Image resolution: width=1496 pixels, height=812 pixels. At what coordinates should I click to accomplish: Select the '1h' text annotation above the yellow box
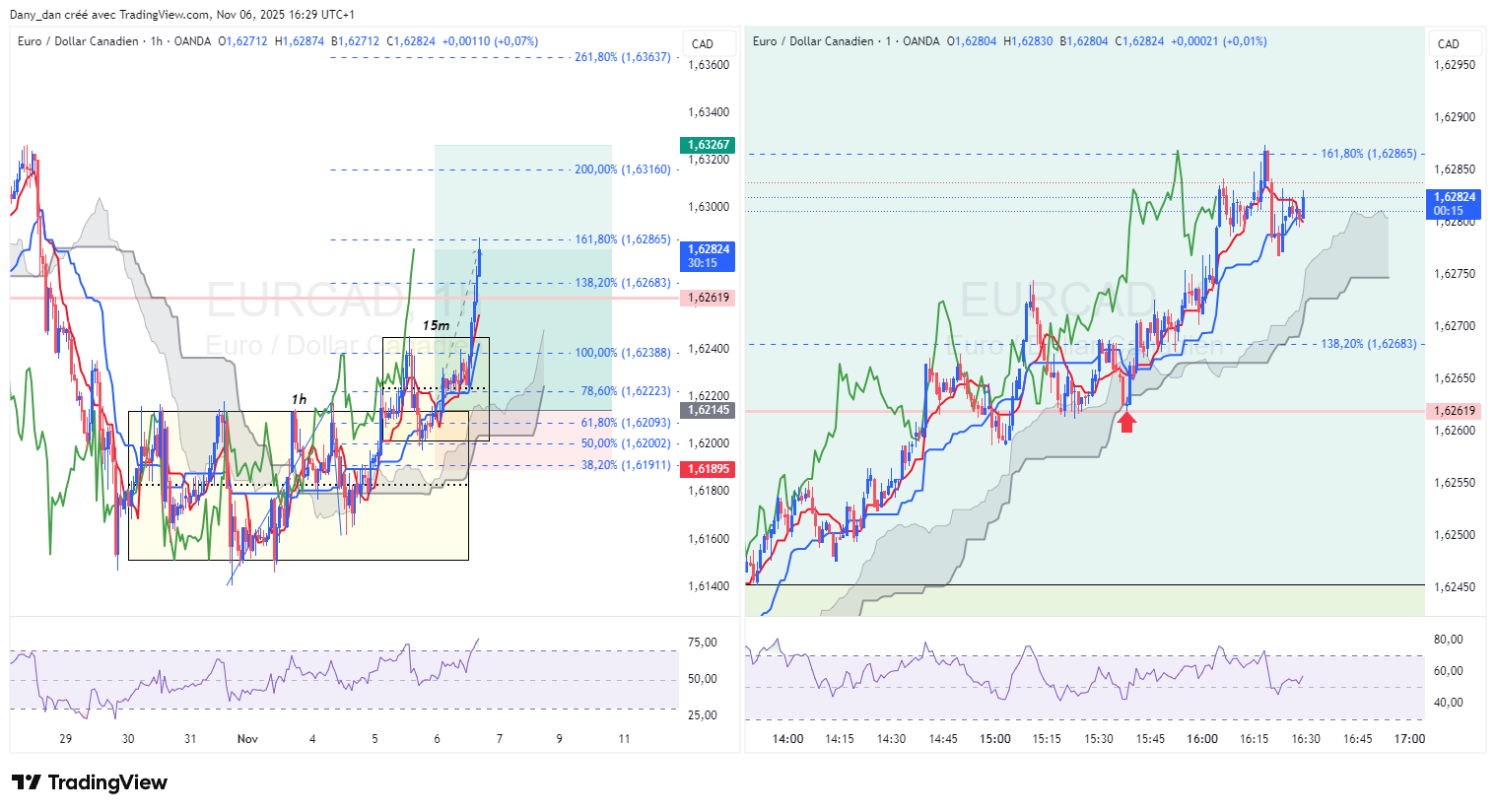coord(299,399)
